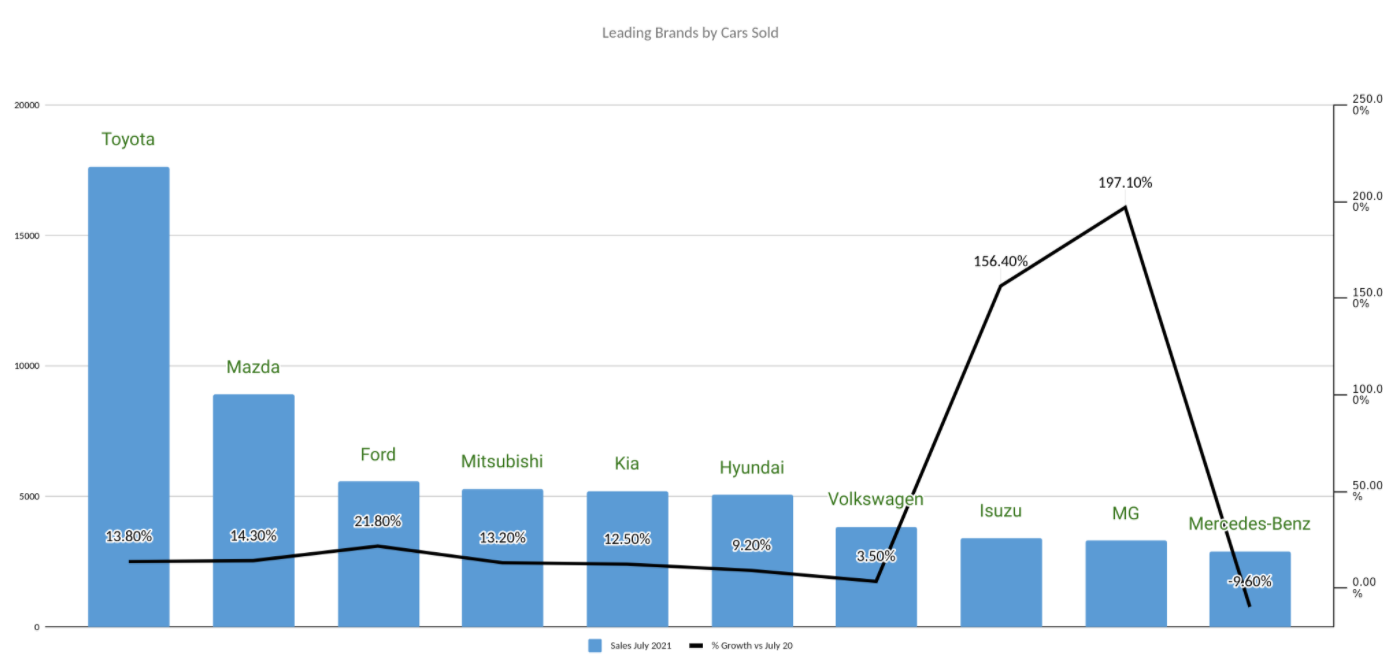This screenshot has height=668, width=1388.
Task: Click the % Growth vs July 20 legend text
Action: click(752, 645)
